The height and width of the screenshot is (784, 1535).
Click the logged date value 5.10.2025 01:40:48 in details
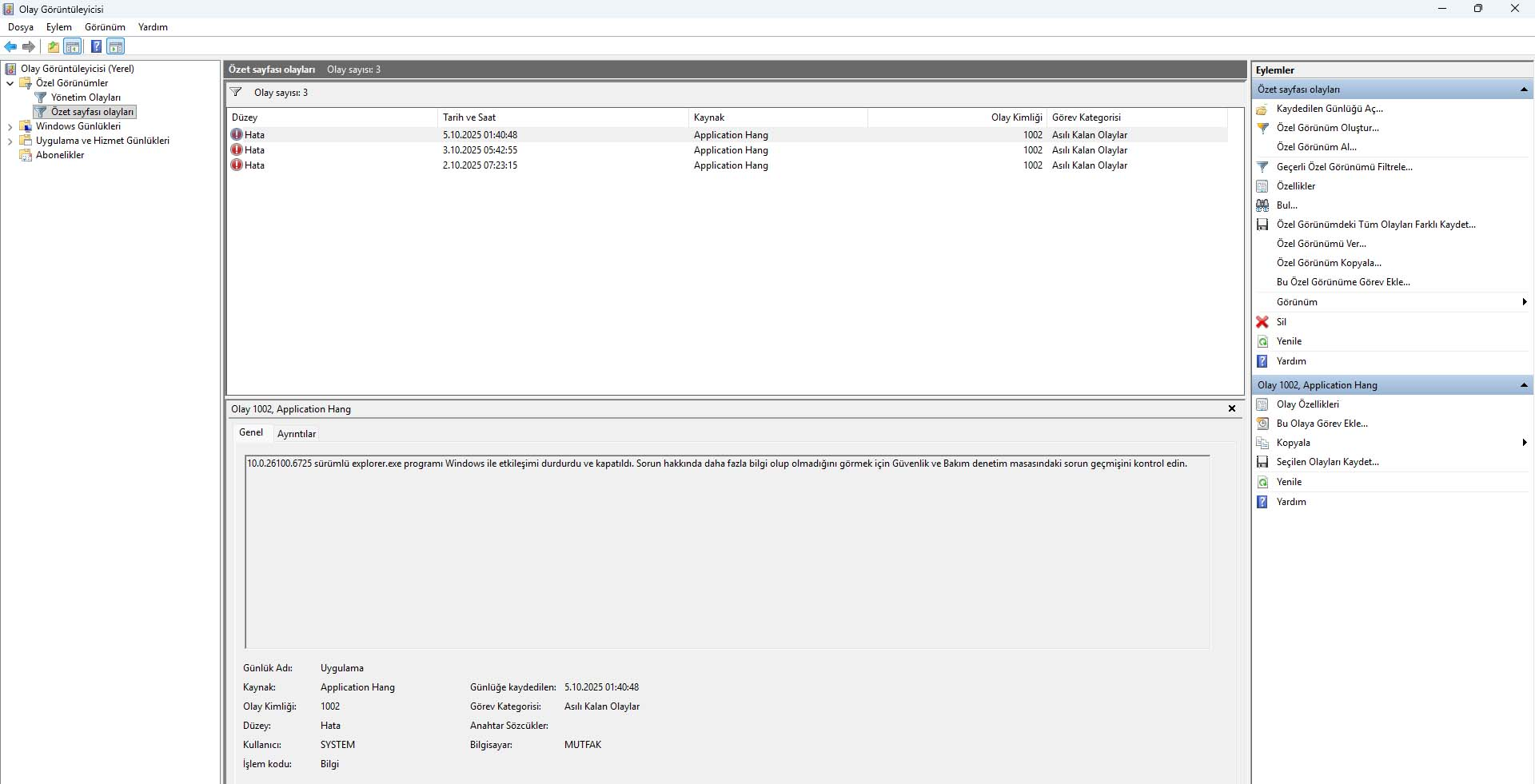[601, 687]
